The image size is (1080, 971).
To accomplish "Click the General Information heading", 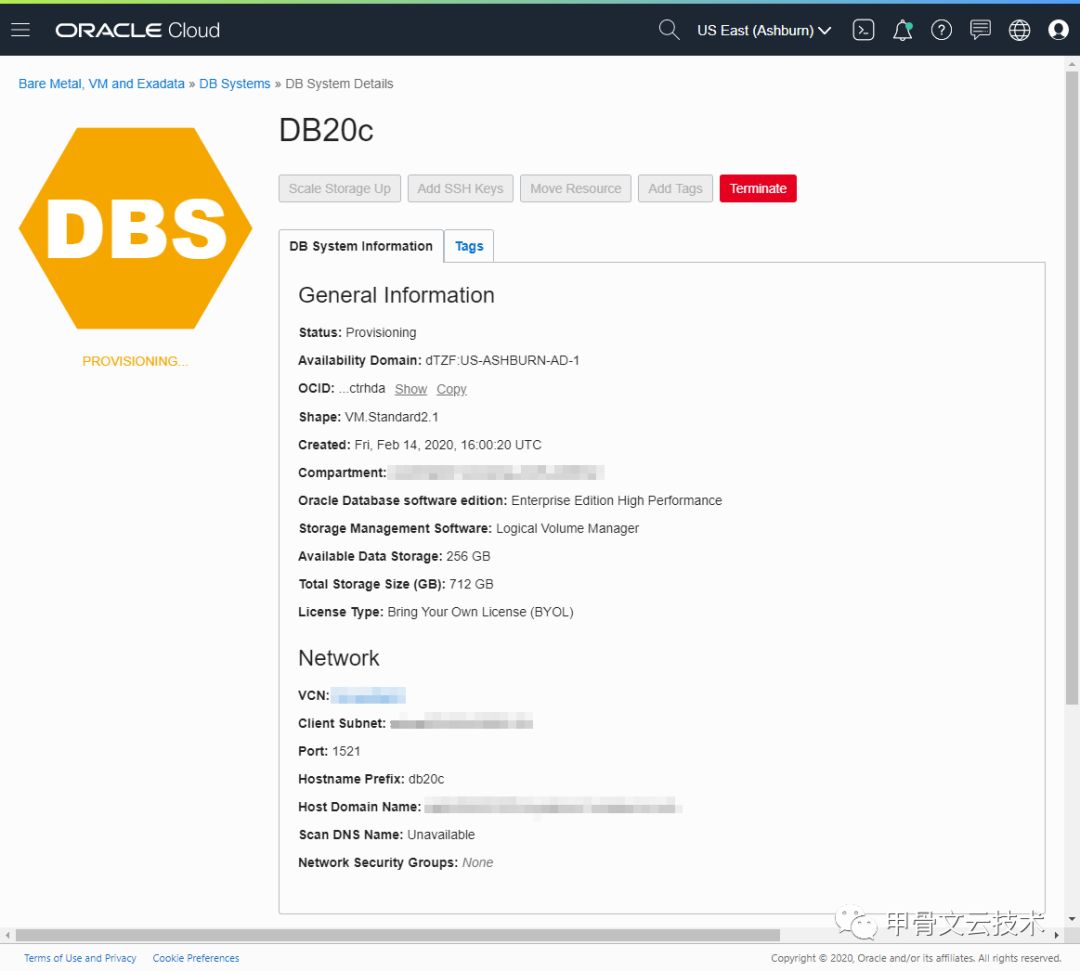I will coord(396,295).
